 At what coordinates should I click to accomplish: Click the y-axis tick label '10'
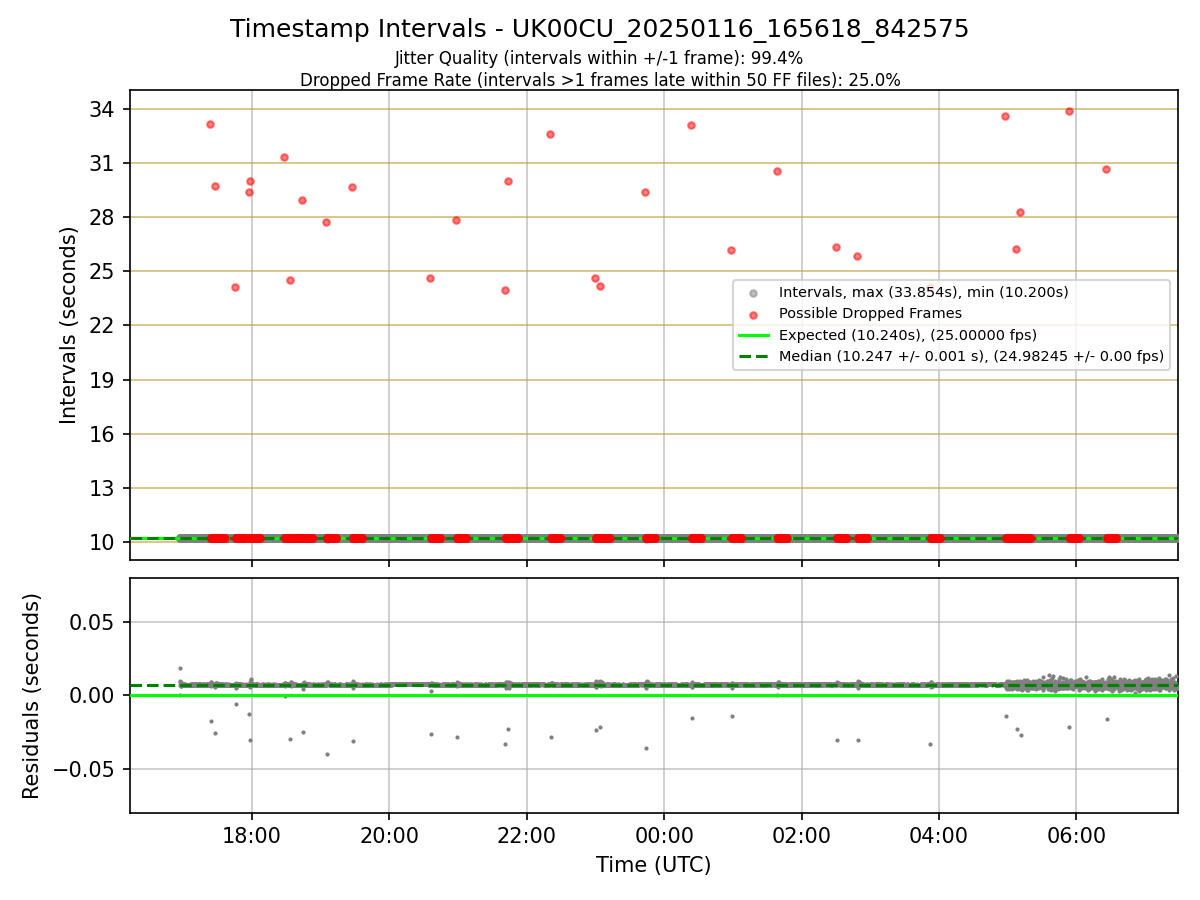(x=102, y=542)
